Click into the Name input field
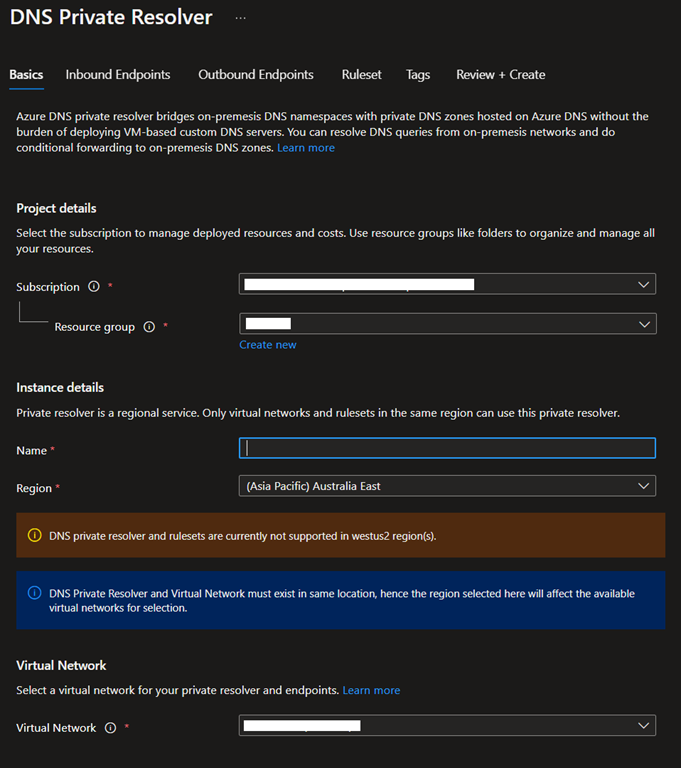The height and width of the screenshot is (768, 681). [447, 449]
